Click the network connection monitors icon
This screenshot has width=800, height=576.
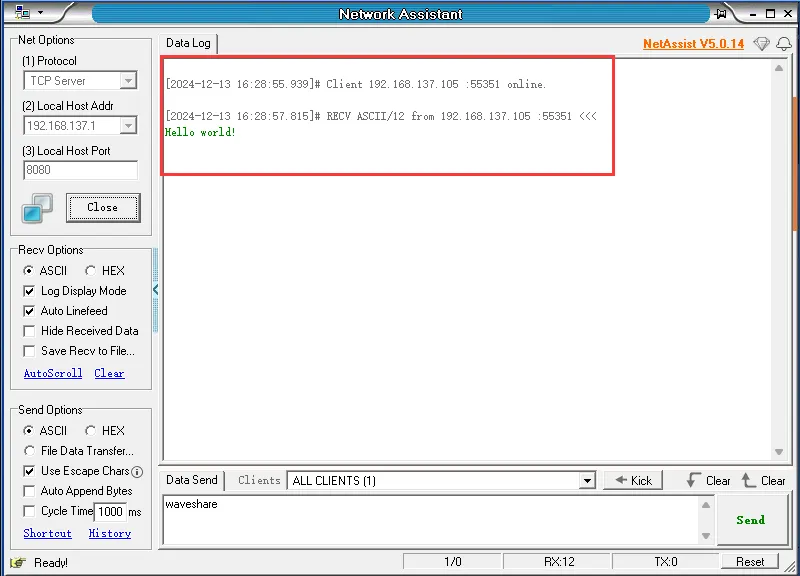[x=37, y=208]
